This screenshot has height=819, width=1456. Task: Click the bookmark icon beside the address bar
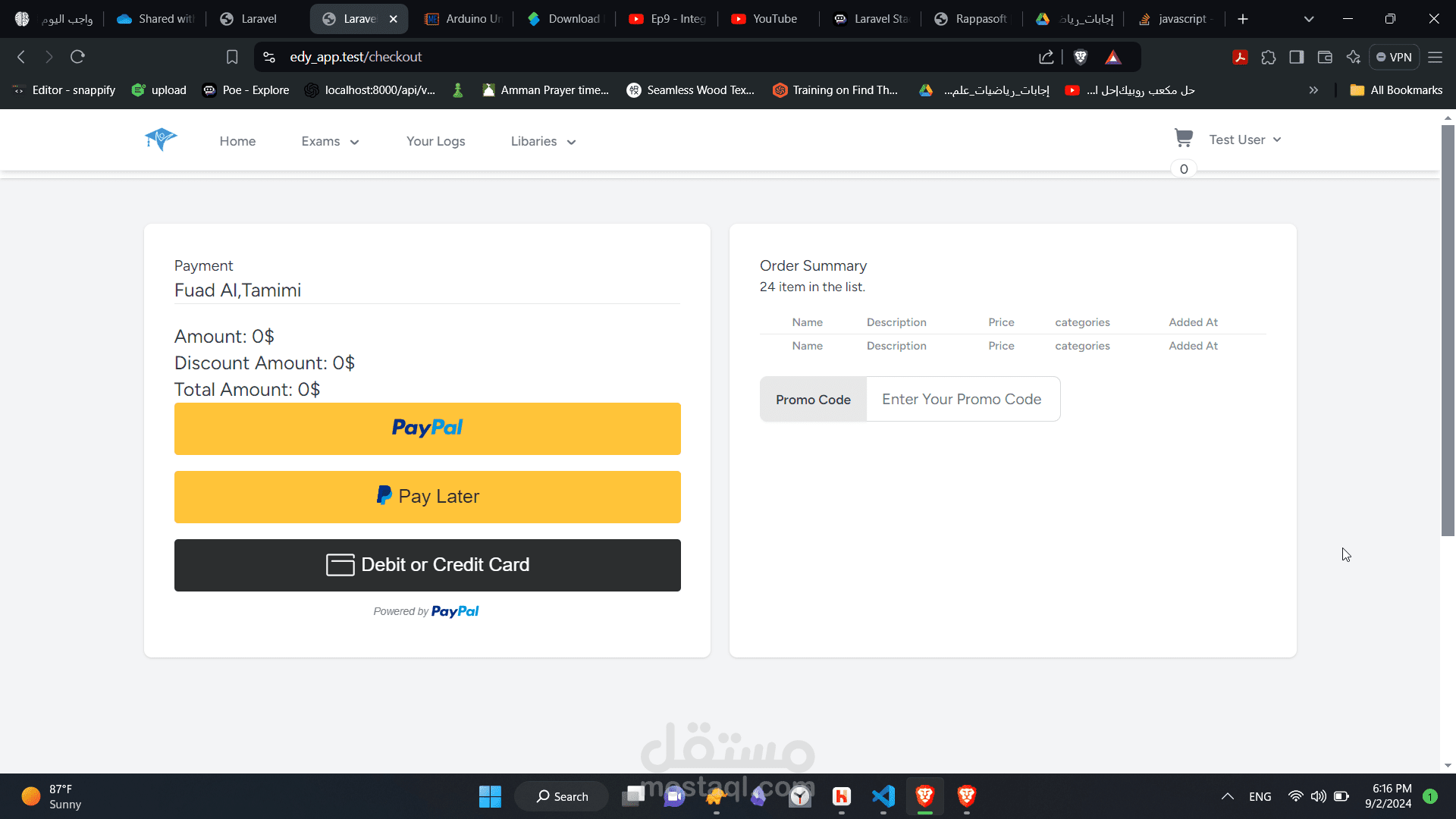click(x=232, y=57)
